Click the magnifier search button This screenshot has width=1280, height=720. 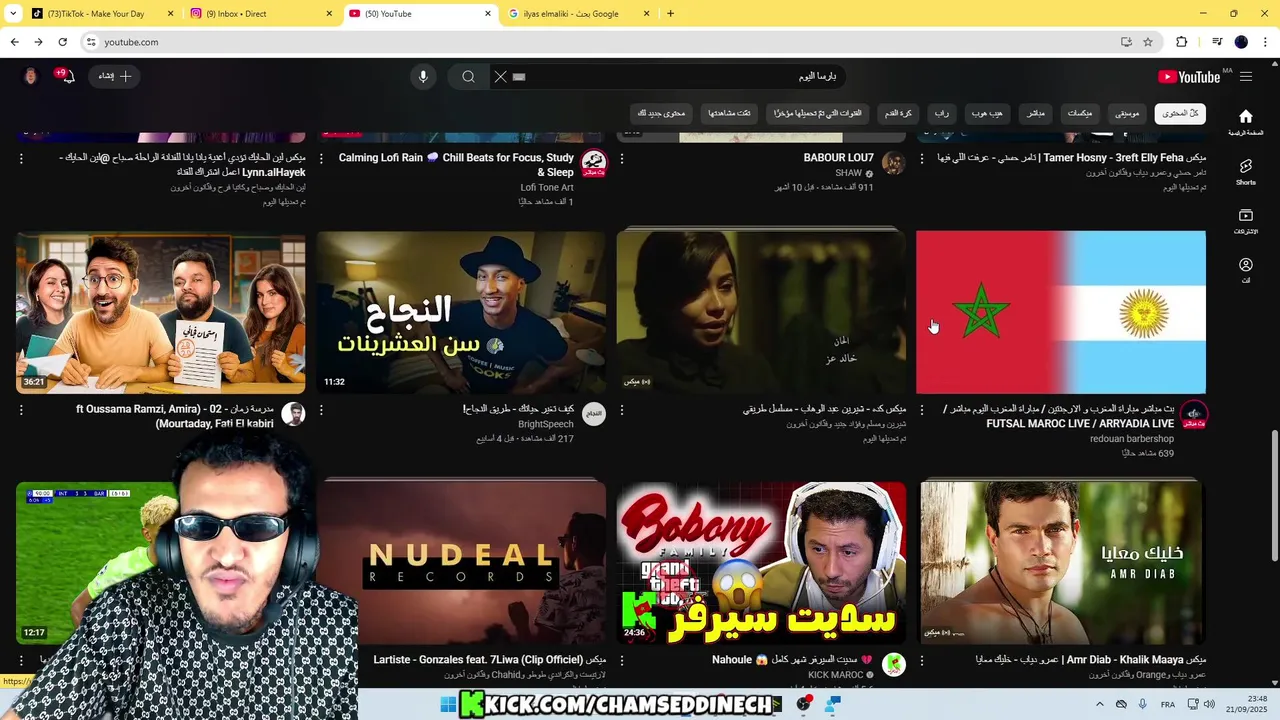point(468,77)
